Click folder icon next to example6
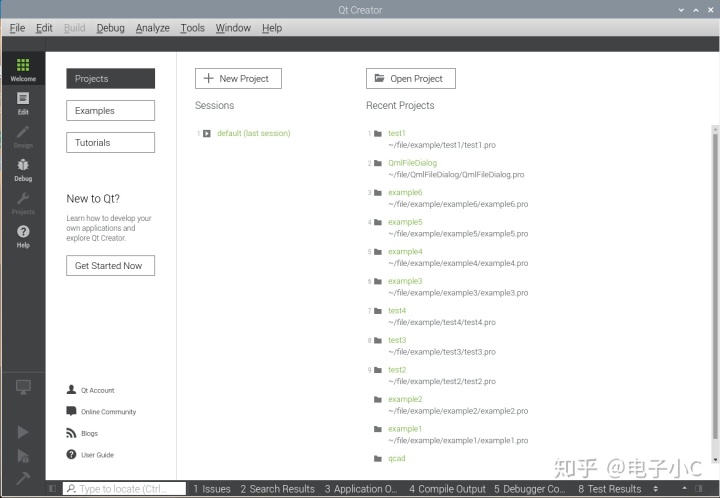 coord(378,192)
